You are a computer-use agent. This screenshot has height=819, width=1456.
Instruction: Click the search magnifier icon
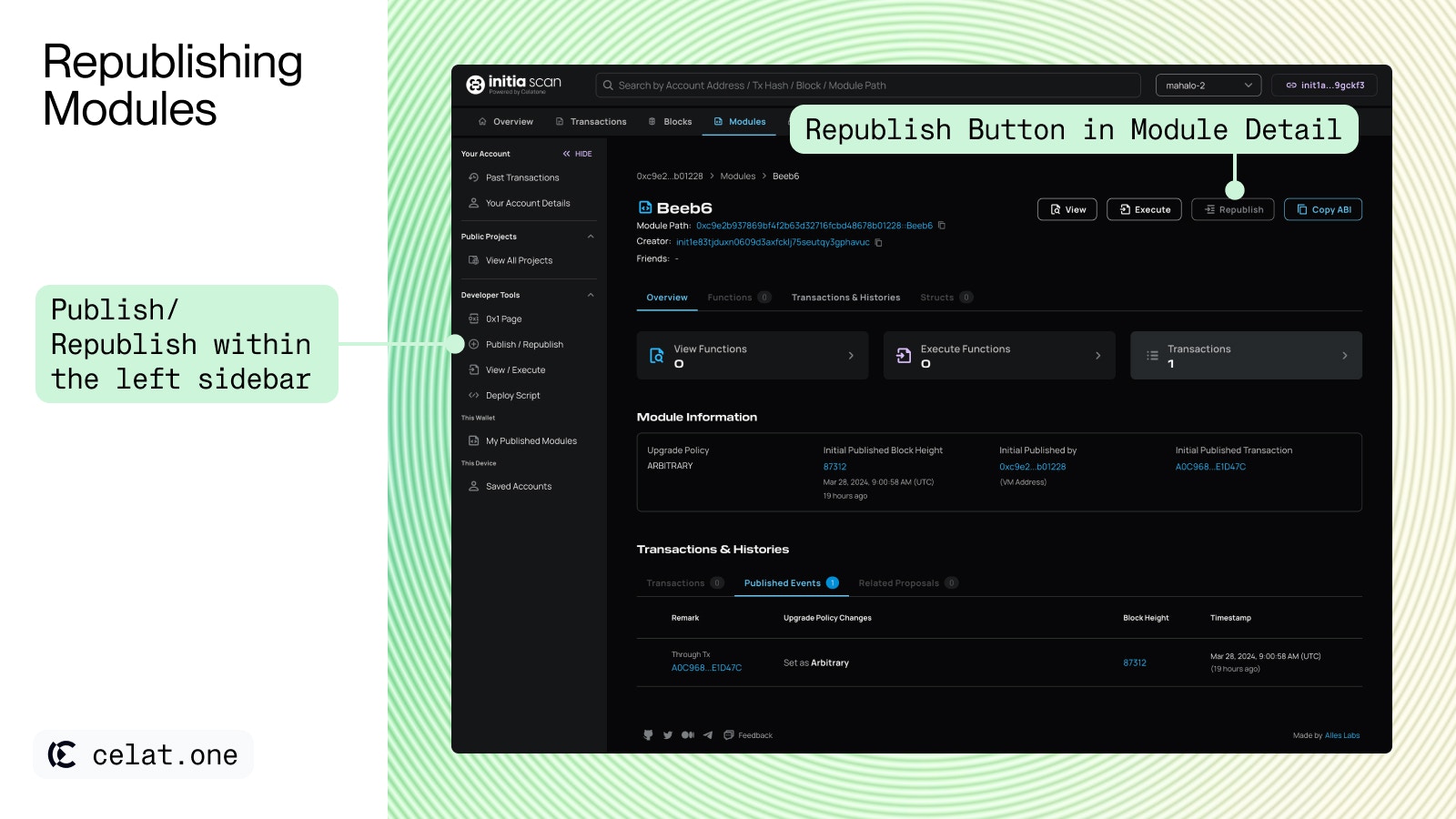click(608, 86)
